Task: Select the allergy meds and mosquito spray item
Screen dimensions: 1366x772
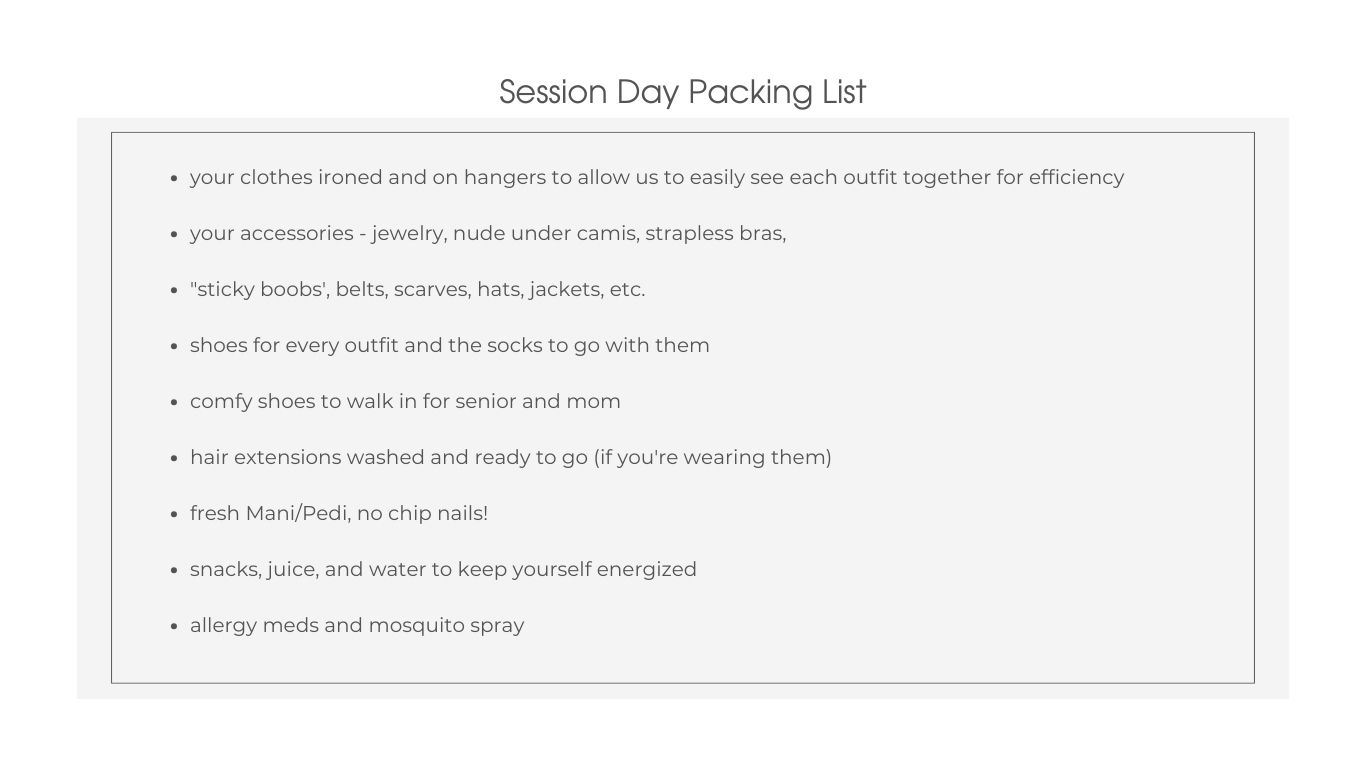Action: [x=357, y=625]
